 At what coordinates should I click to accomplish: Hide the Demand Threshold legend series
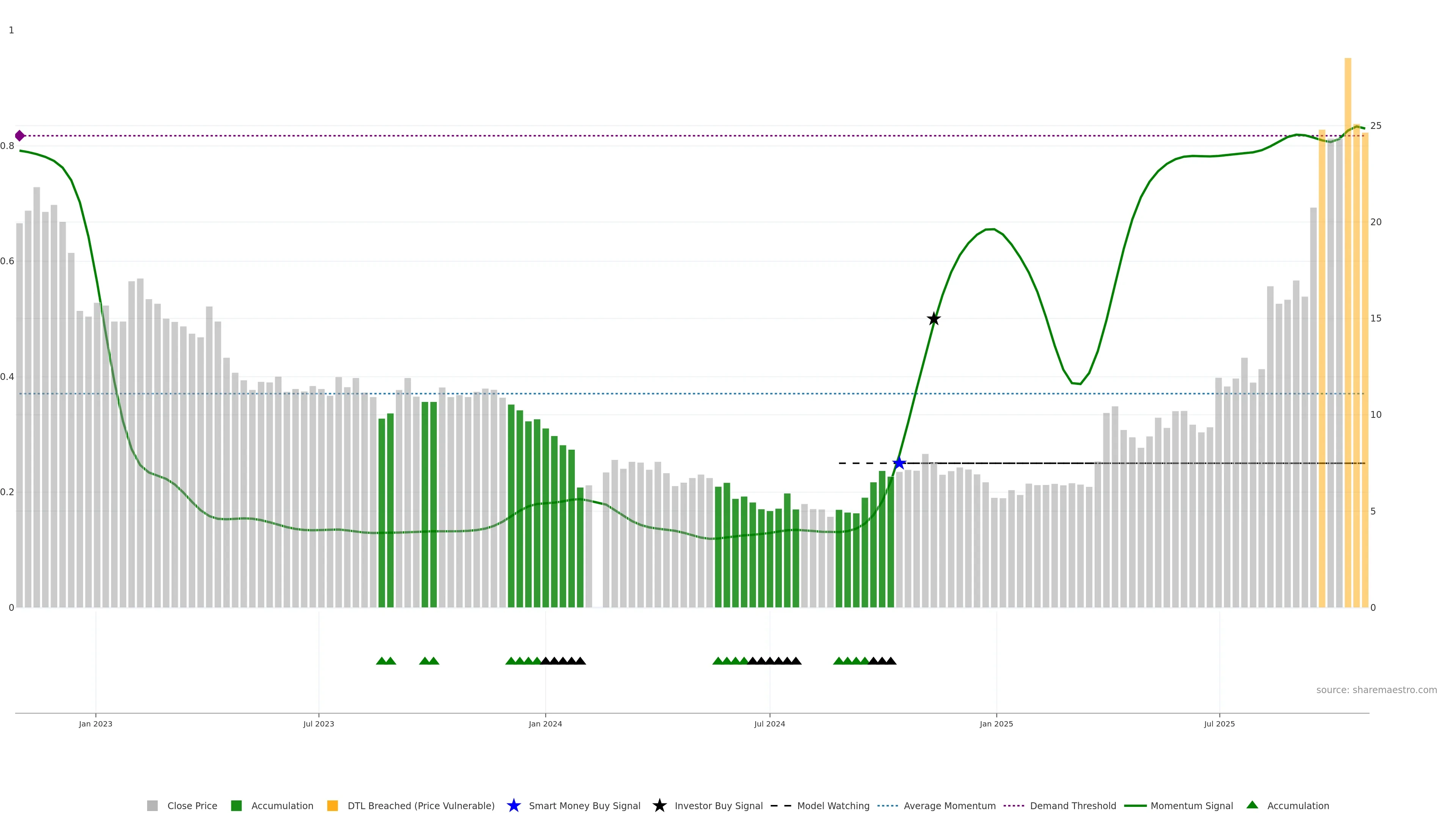click(1073, 805)
